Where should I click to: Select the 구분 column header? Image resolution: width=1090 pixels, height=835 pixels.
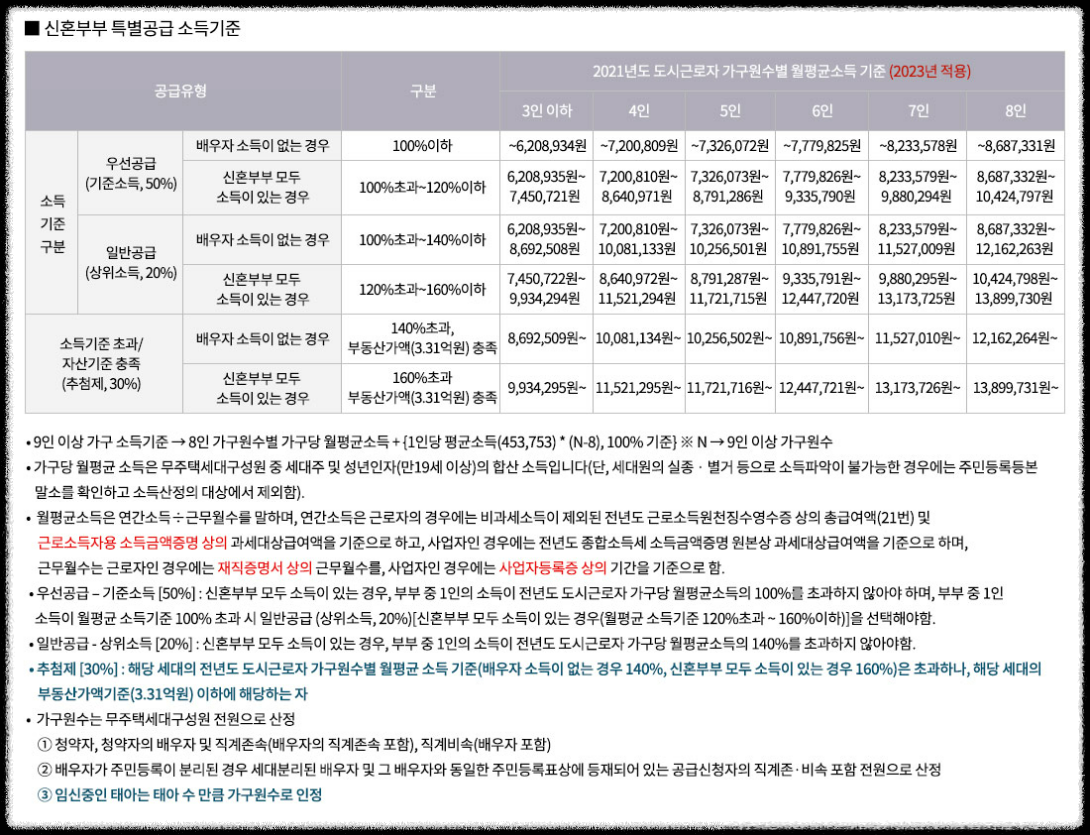pos(421,89)
